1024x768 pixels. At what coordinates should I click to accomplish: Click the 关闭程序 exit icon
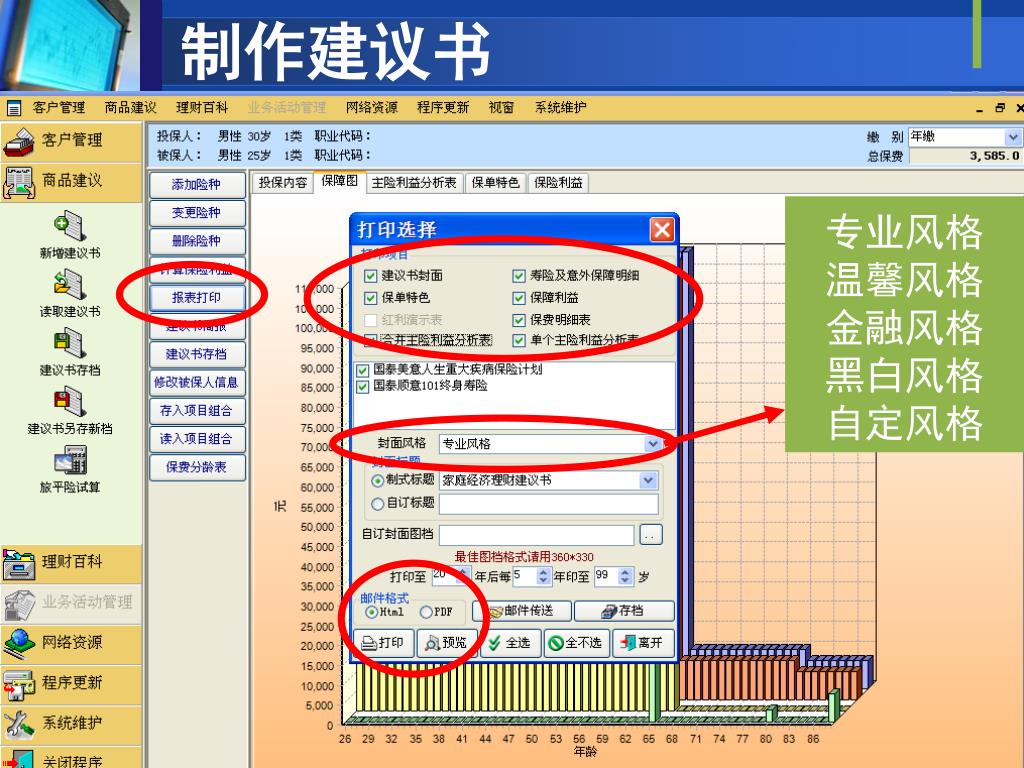[x=19, y=761]
